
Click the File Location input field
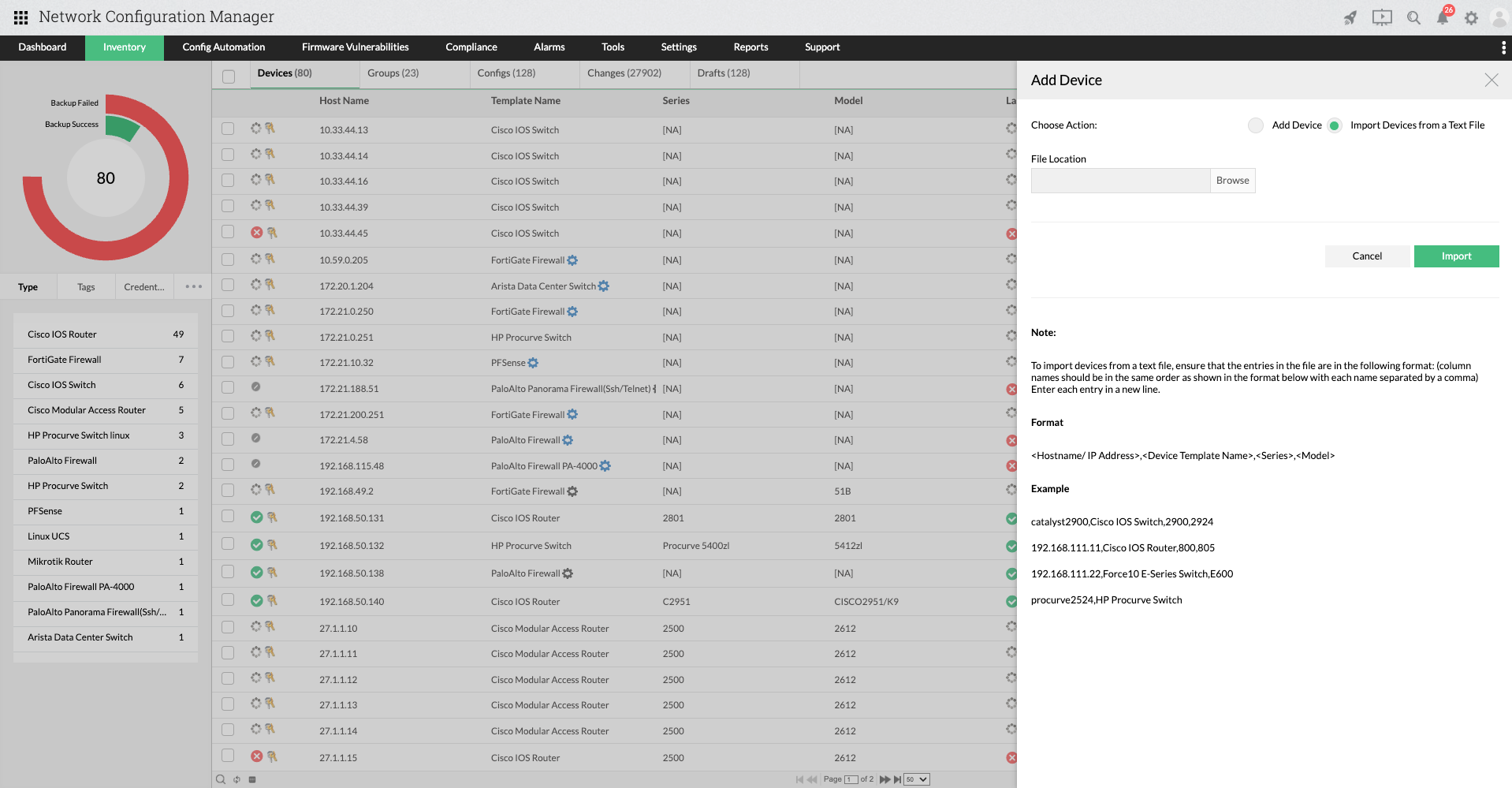click(1120, 181)
